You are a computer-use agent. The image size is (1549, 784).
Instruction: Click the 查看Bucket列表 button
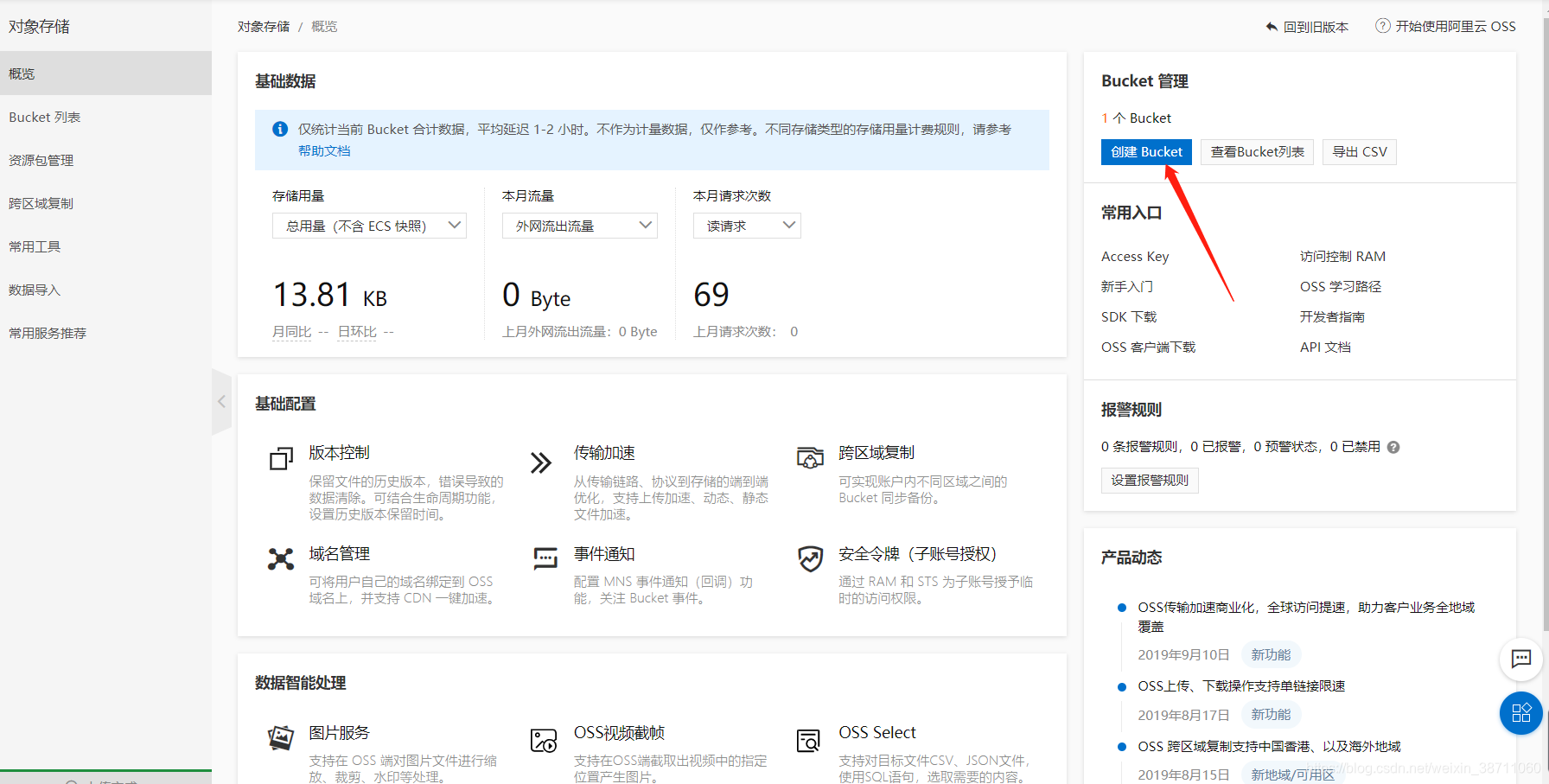pos(1257,152)
